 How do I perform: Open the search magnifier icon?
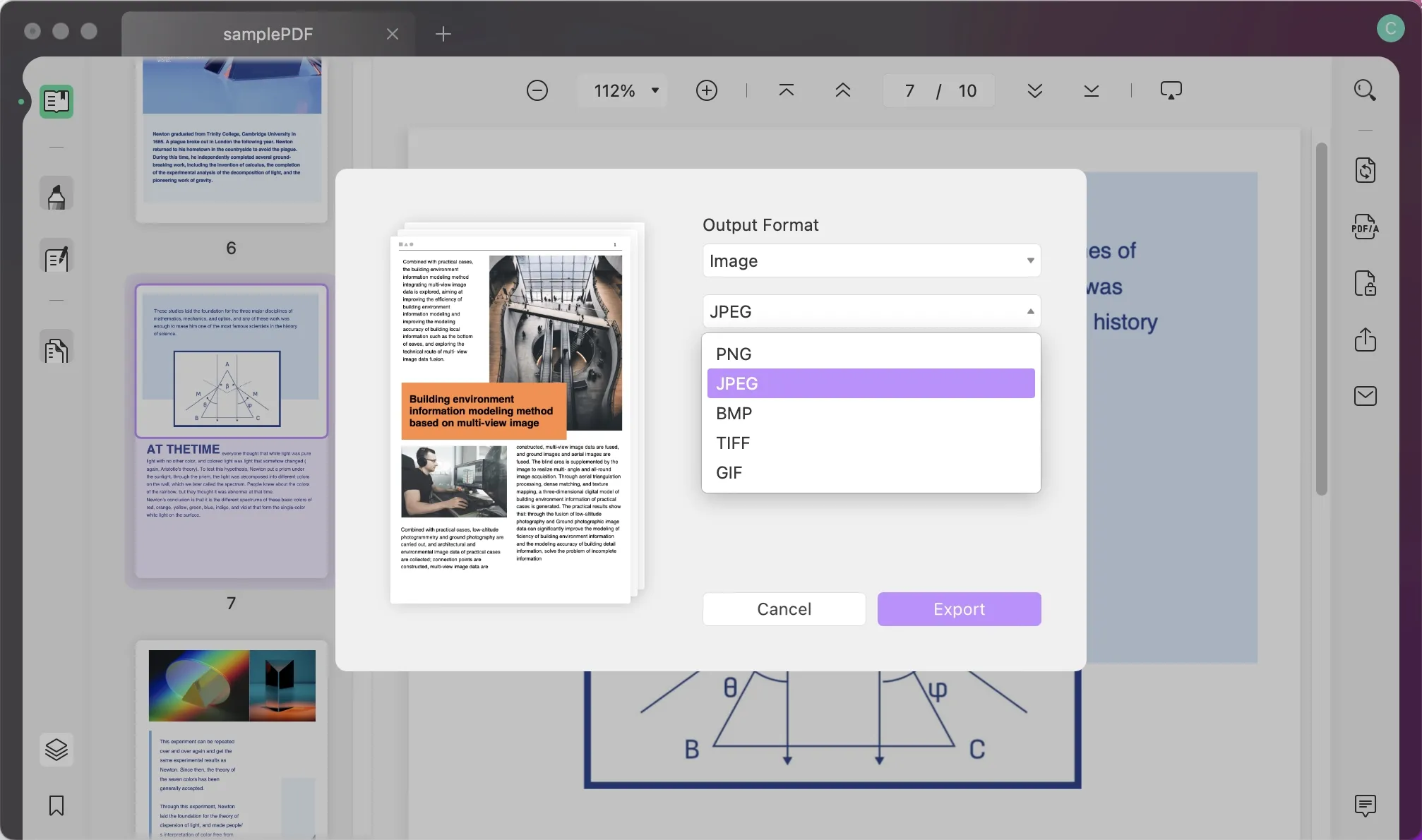click(x=1364, y=90)
